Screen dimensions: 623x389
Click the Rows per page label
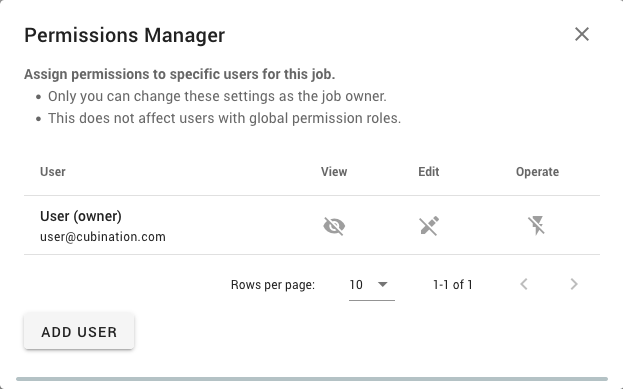pos(273,284)
